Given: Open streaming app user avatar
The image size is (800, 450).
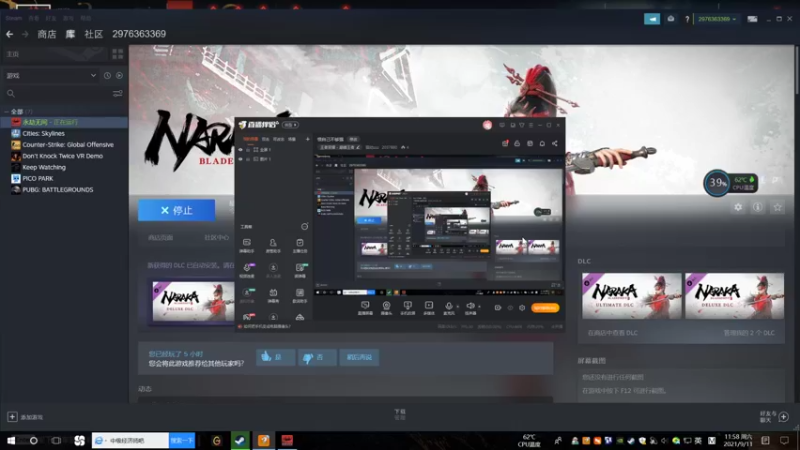Looking at the screenshot, I should coord(487,125).
